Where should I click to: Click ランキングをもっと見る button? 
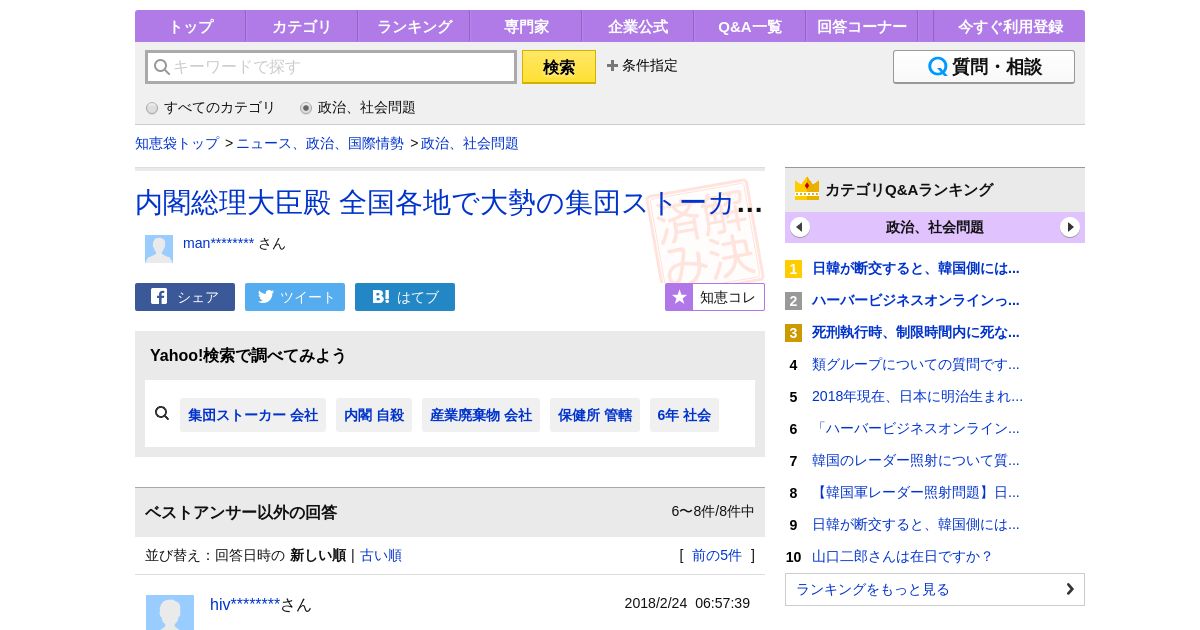point(935,589)
